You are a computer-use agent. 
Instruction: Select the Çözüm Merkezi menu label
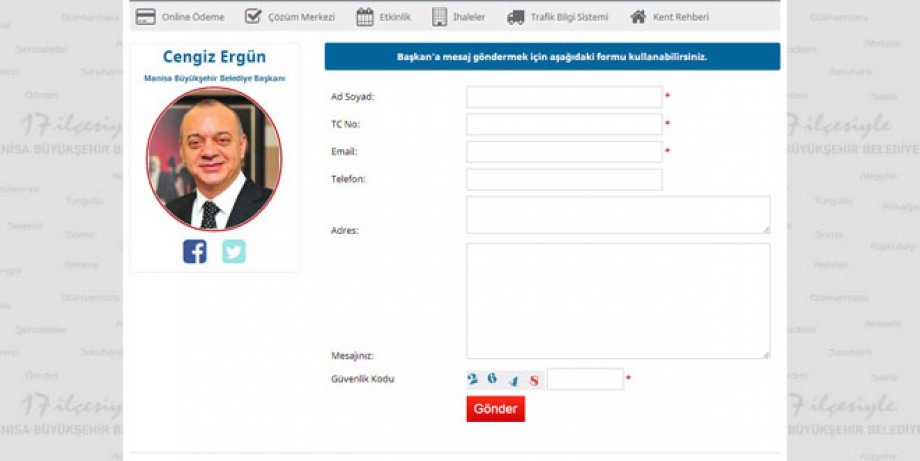click(302, 17)
